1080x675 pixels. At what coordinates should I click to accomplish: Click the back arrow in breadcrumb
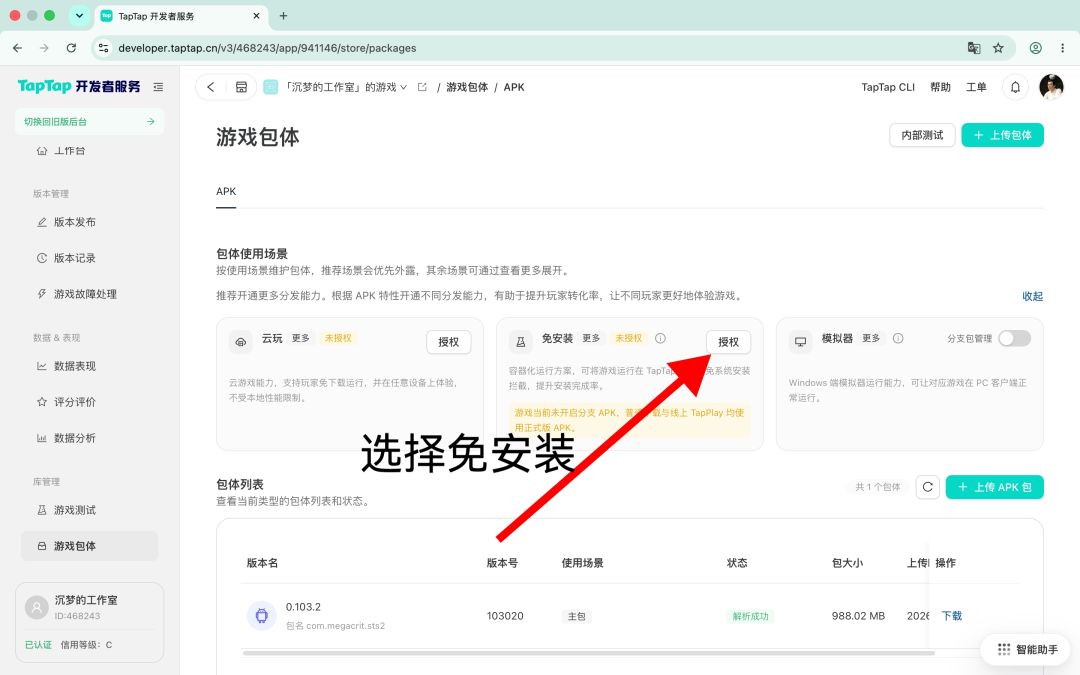pos(211,87)
